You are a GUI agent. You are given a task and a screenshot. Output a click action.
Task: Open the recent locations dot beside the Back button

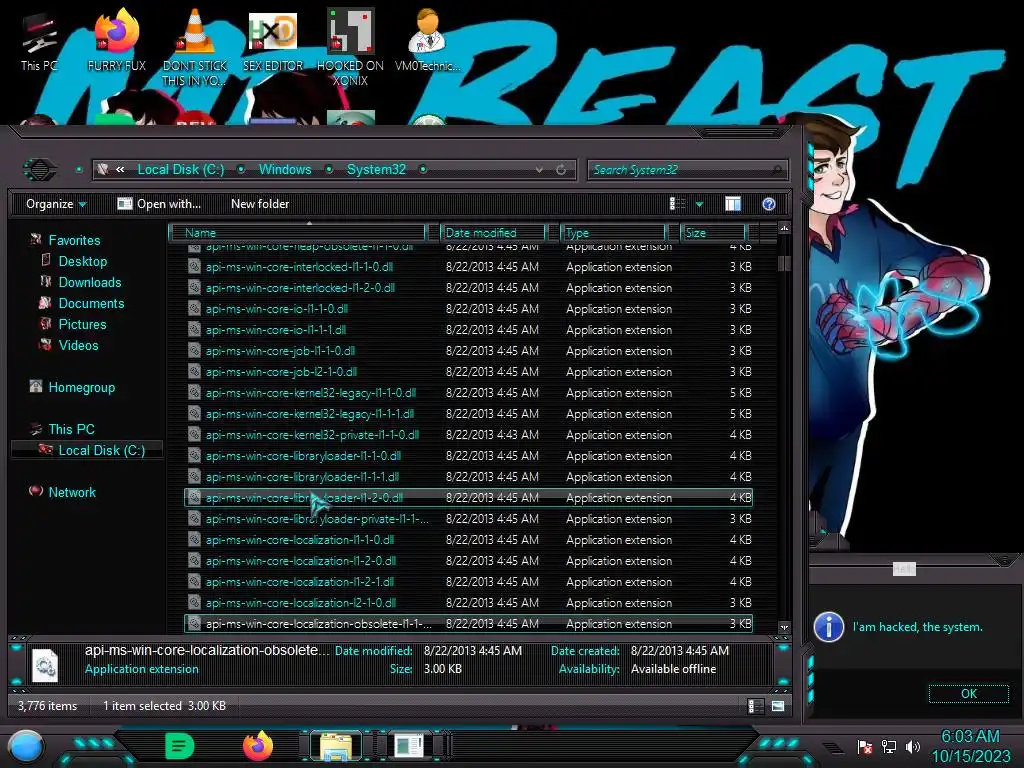click(79, 170)
